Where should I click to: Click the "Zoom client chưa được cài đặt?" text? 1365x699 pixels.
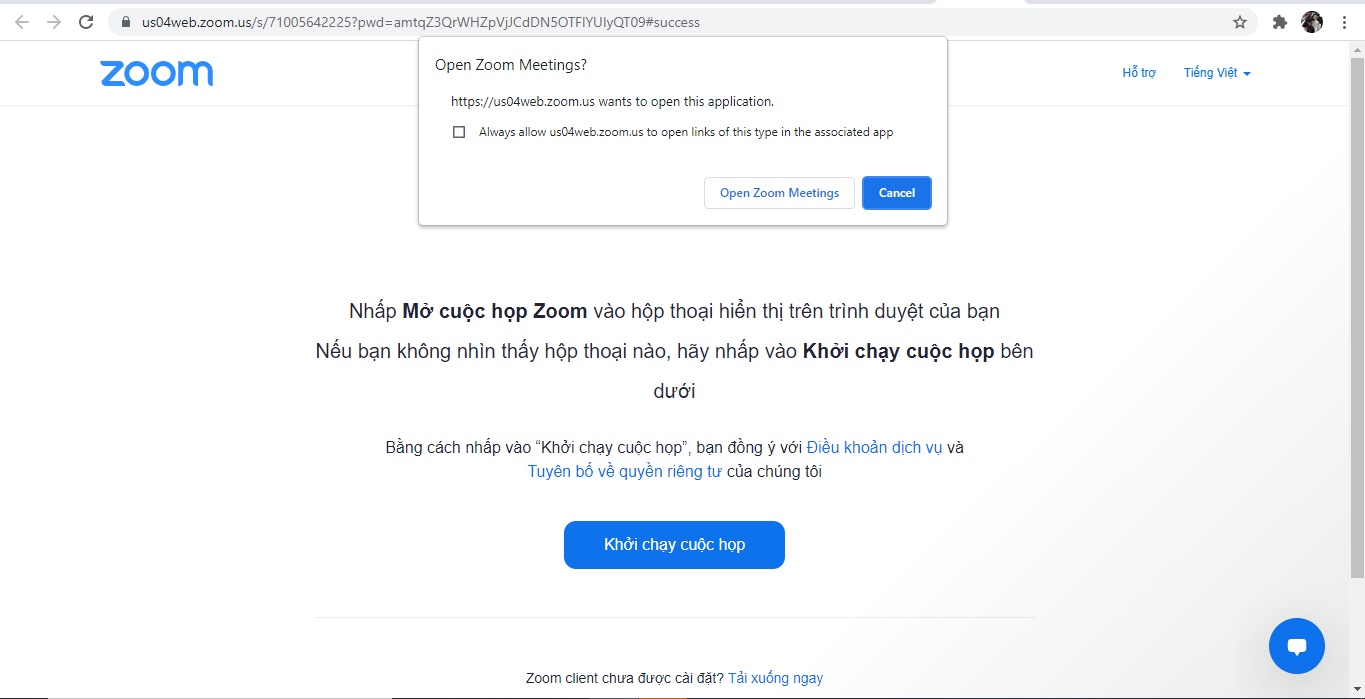point(624,678)
